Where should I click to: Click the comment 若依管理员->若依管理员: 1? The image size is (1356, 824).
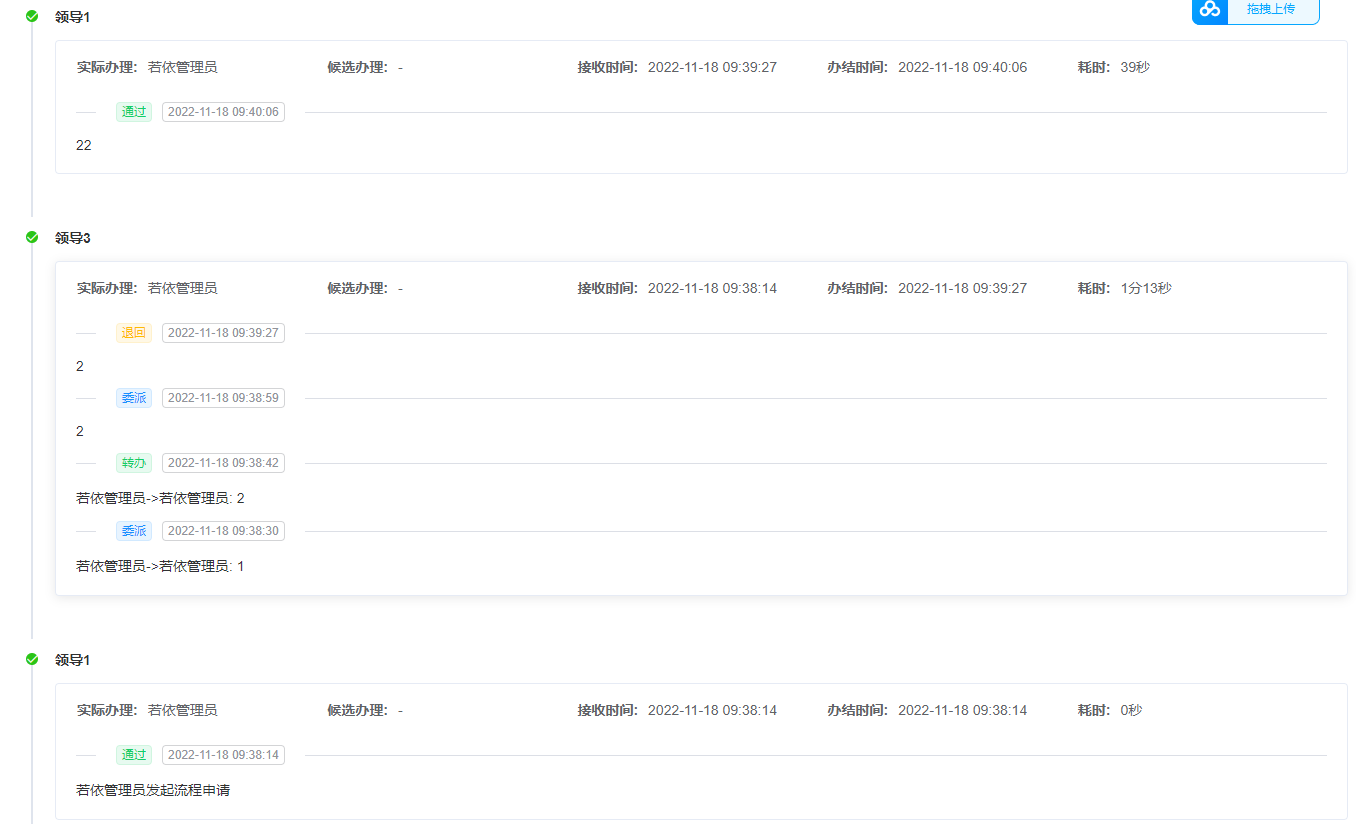[x=160, y=566]
